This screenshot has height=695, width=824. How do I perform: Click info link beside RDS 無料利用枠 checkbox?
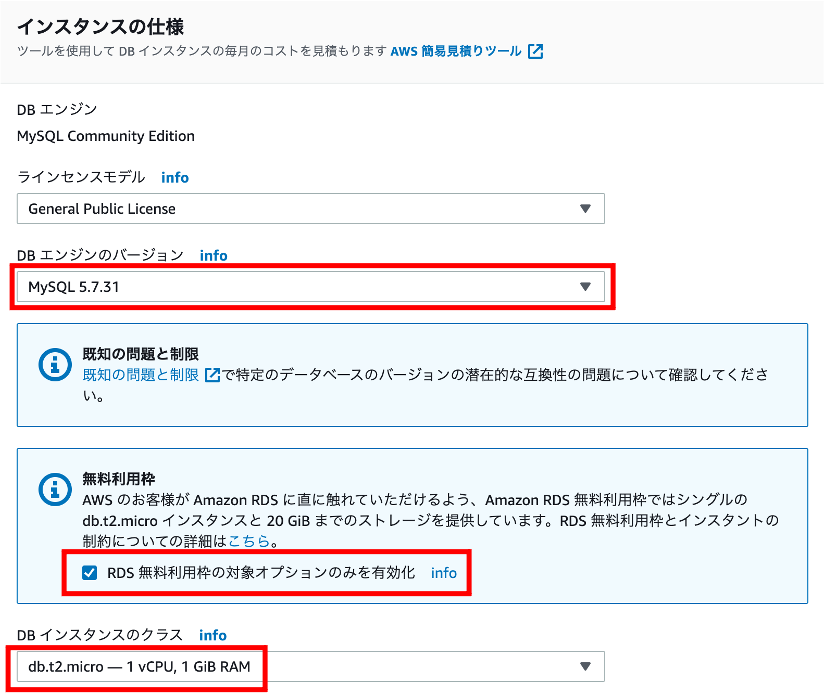[x=444, y=573]
